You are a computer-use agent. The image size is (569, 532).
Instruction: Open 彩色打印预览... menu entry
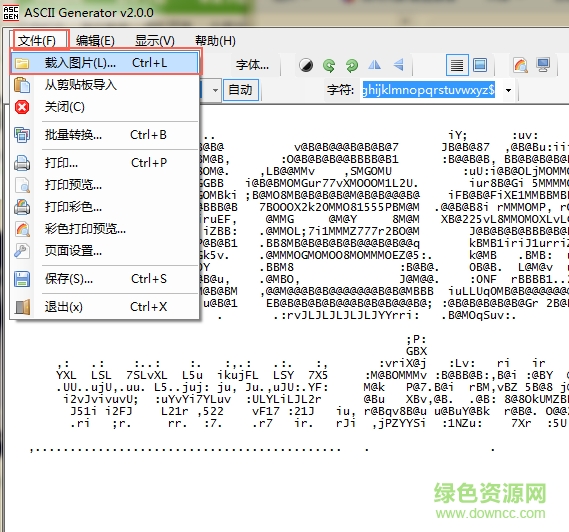click(105, 229)
